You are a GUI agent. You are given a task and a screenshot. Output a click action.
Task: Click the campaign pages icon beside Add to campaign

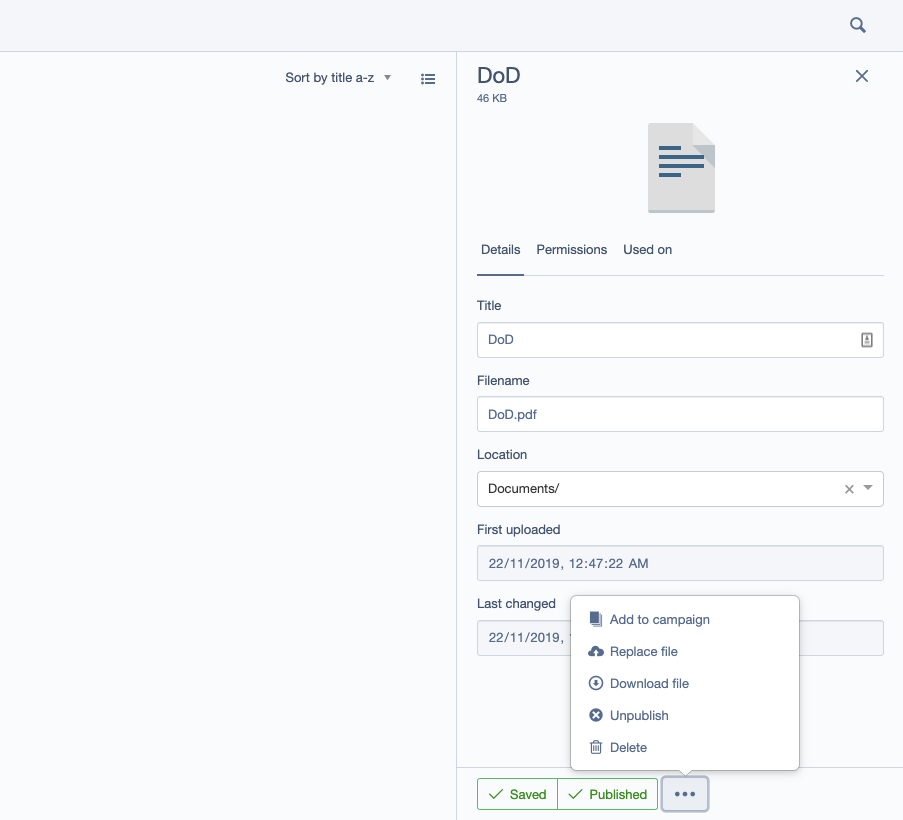click(x=595, y=619)
